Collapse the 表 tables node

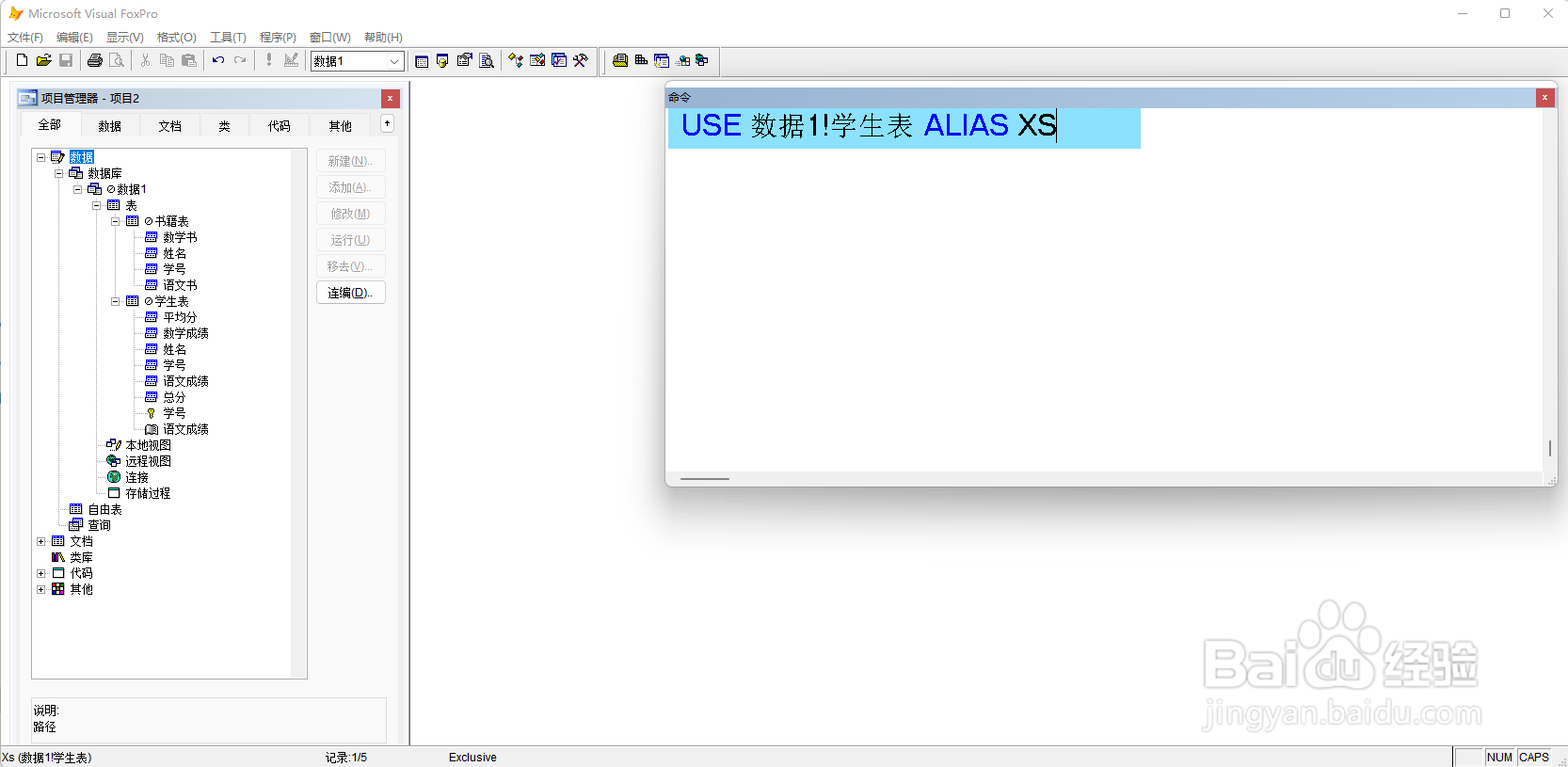[x=97, y=205]
